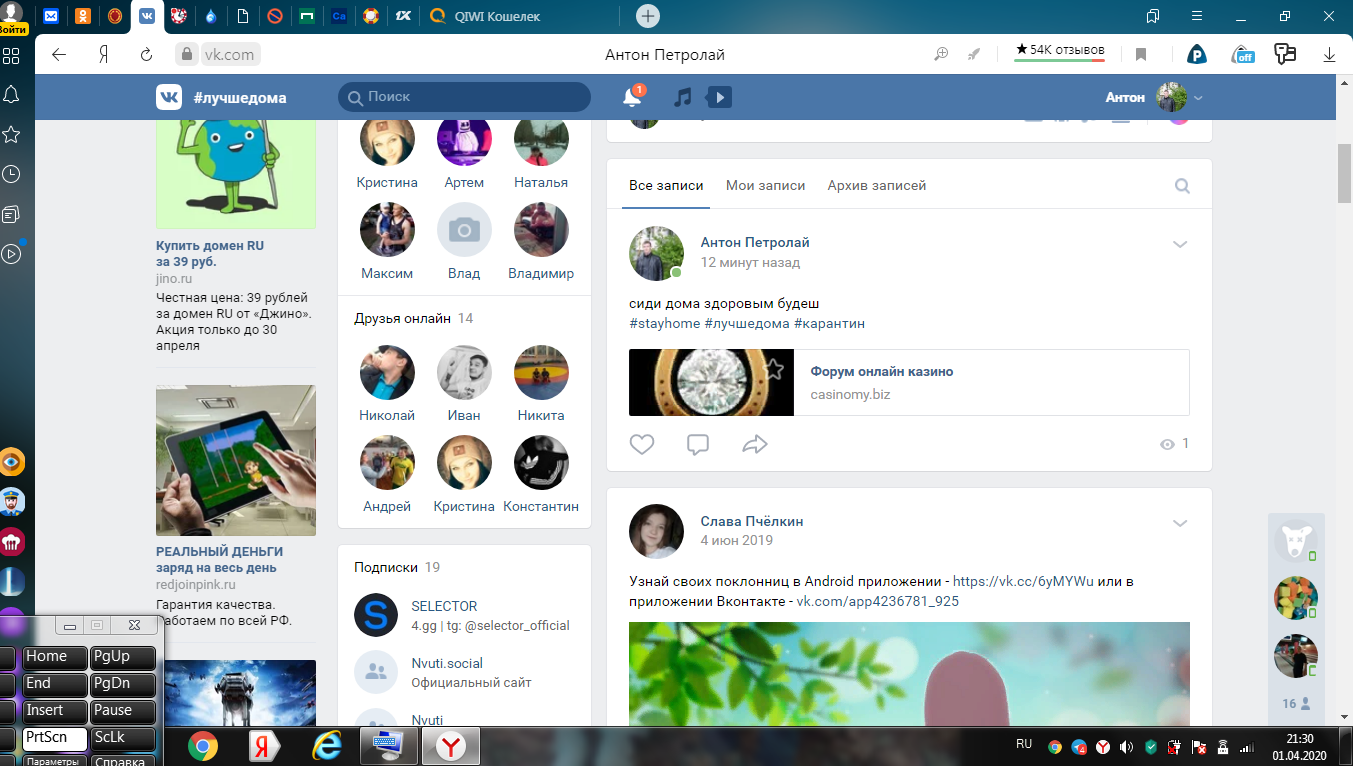Expand options chevron on Антон Петролай's post
Image resolution: width=1366 pixels, height=768 pixels.
click(x=1180, y=244)
